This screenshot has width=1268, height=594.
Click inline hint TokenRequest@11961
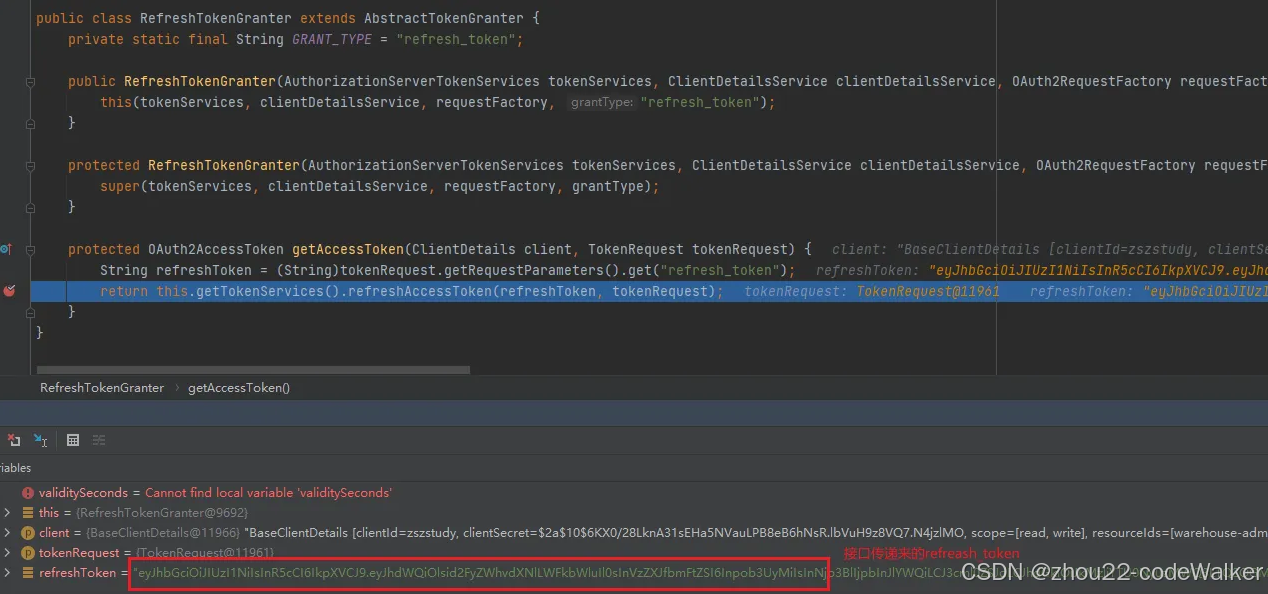928,291
